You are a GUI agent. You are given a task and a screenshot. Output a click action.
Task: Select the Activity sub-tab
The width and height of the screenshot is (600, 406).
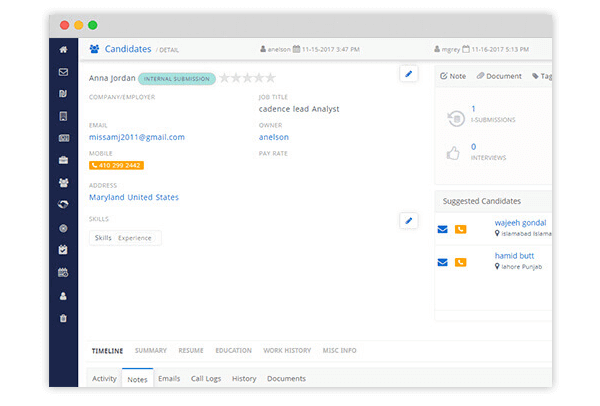click(x=104, y=378)
